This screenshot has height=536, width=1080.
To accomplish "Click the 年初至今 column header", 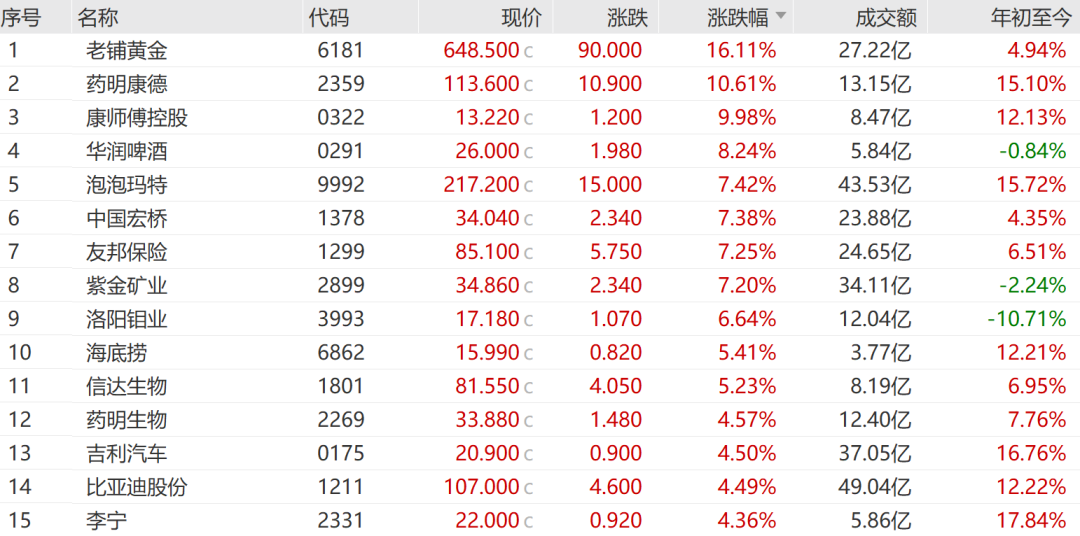I will click(1029, 17).
